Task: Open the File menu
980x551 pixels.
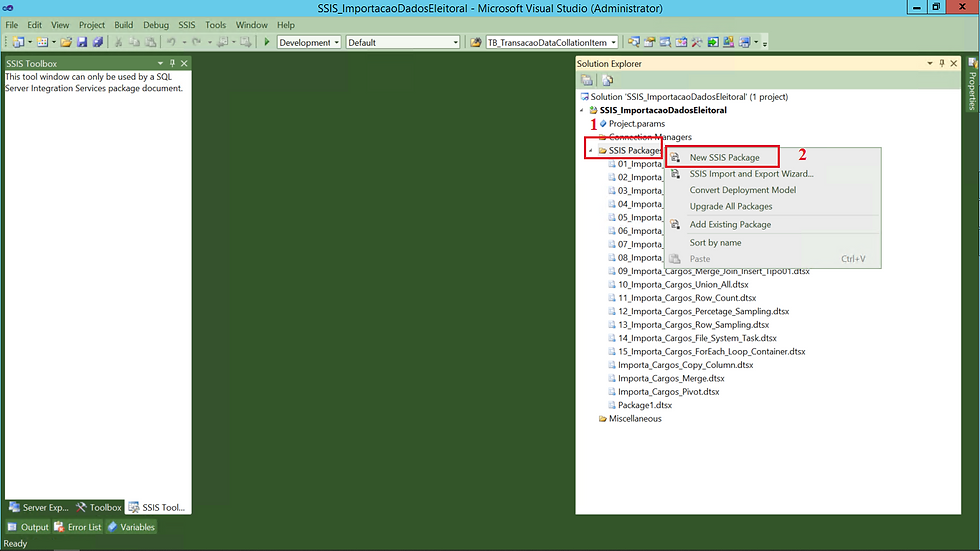Action: (12, 25)
